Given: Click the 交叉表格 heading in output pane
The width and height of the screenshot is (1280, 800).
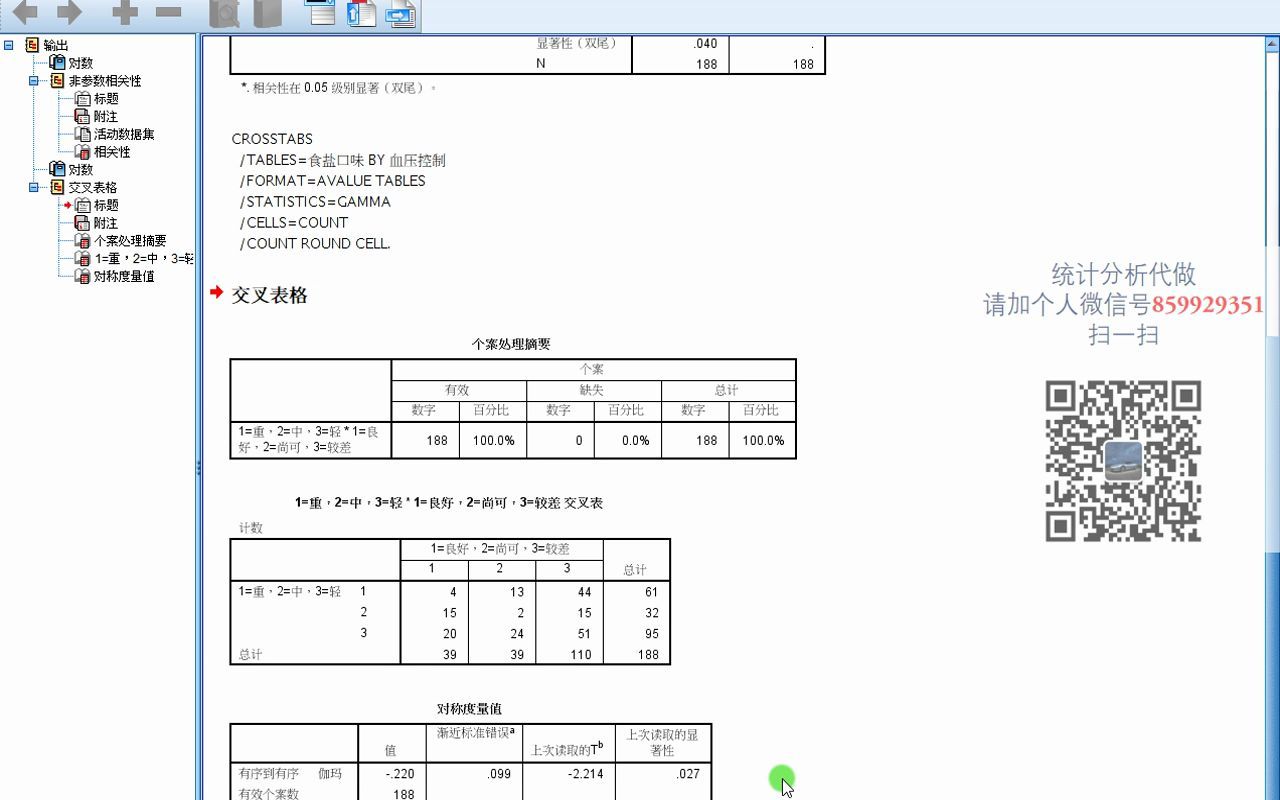Looking at the screenshot, I should (269, 295).
